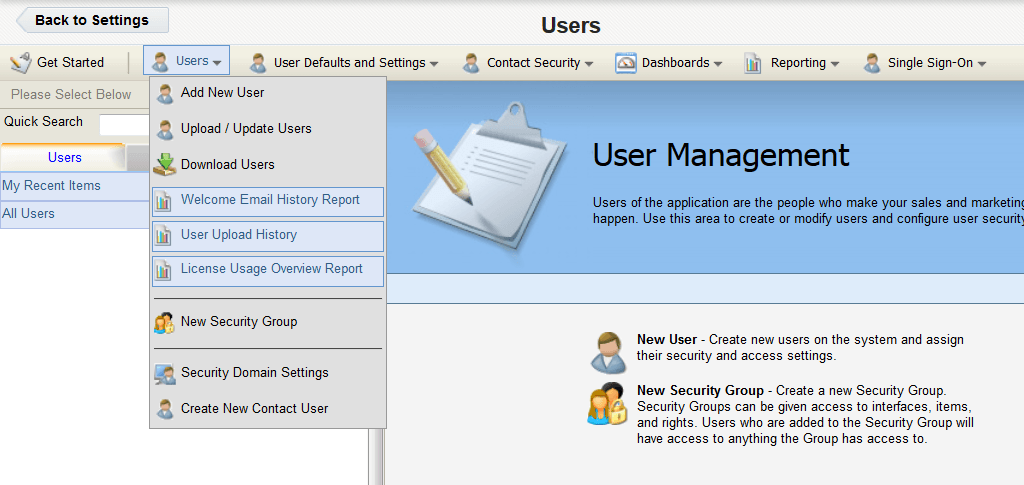Switch to the Users tab in sidebar
The width and height of the screenshot is (1024, 485).
[64, 157]
